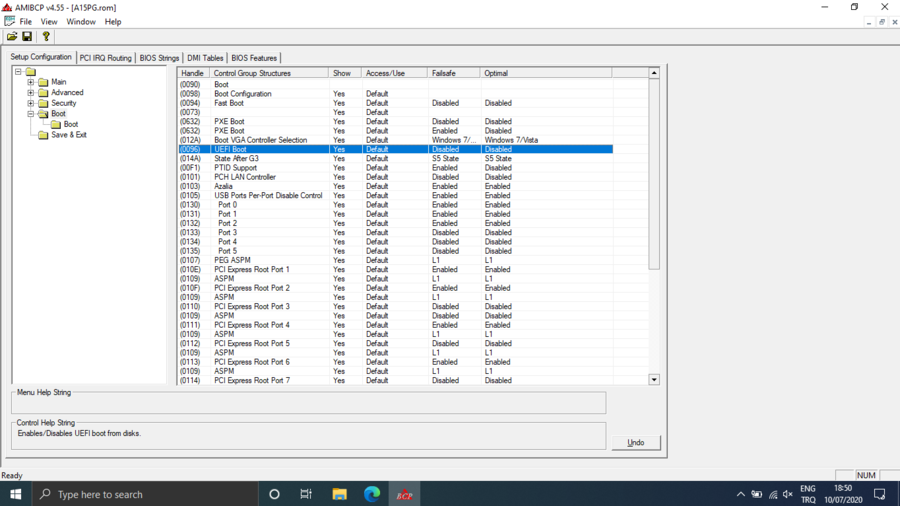The height and width of the screenshot is (506, 900).
Task: Click the AMIBCP icon in the taskbar
Action: click(404, 494)
